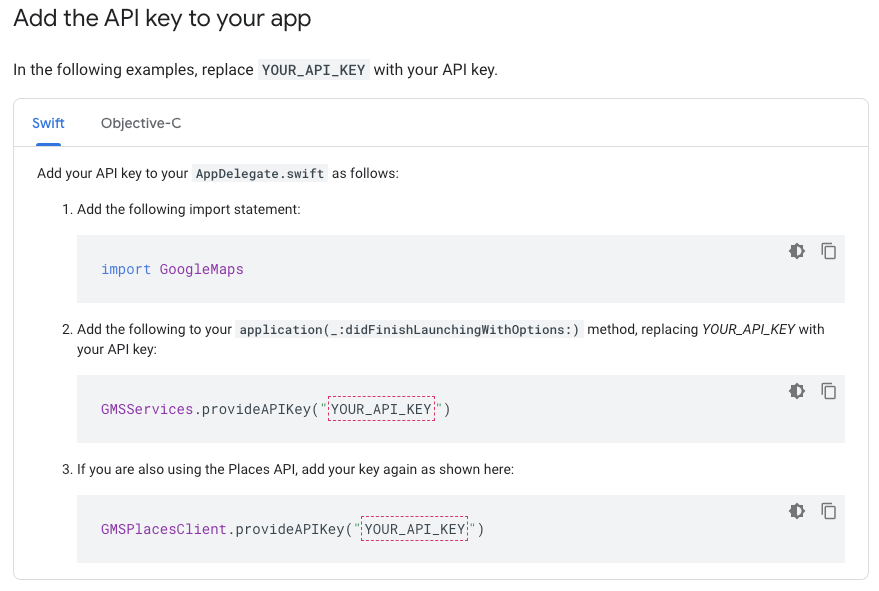The height and width of the screenshot is (591, 879).
Task: Copy the import GoogleMaps code snippet
Action: click(829, 251)
